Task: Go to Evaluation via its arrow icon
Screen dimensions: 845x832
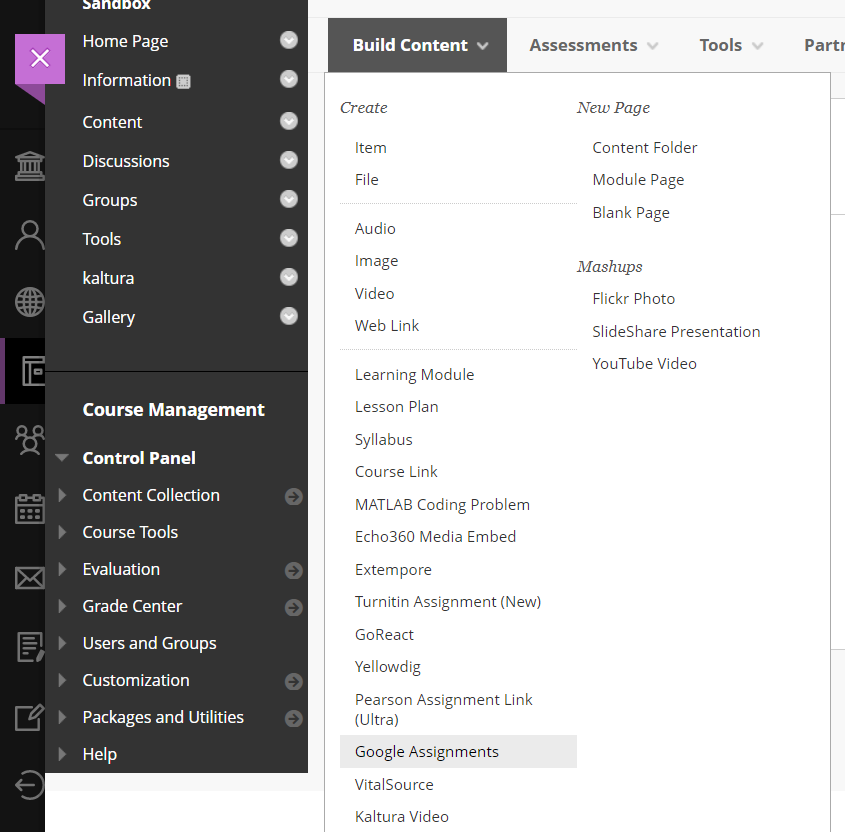Action: click(294, 570)
